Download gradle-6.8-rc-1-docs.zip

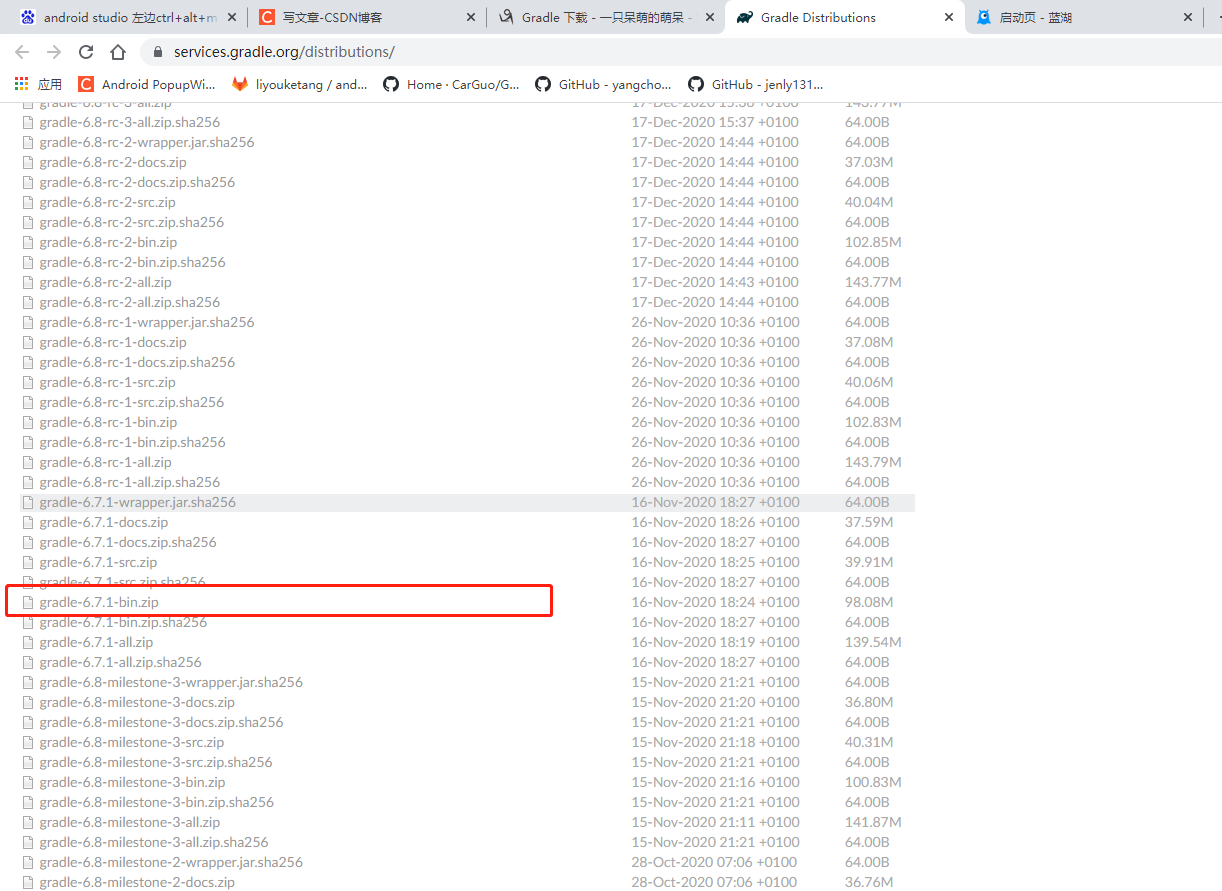113,342
